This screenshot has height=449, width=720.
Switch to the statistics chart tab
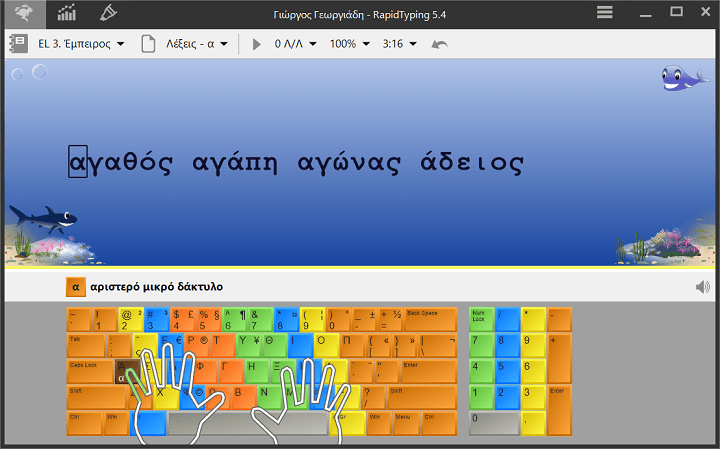(x=67, y=13)
